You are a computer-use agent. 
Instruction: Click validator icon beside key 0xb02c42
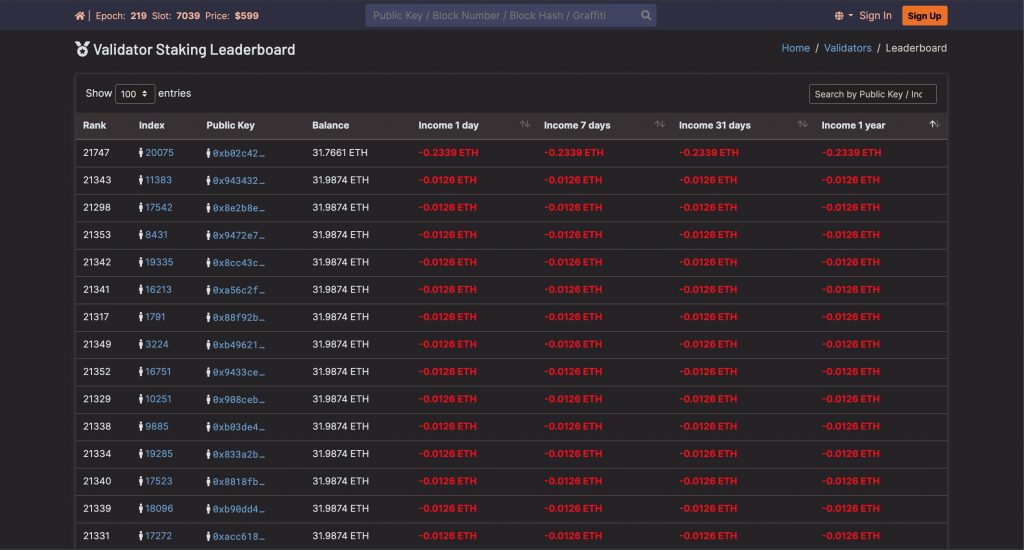point(208,154)
